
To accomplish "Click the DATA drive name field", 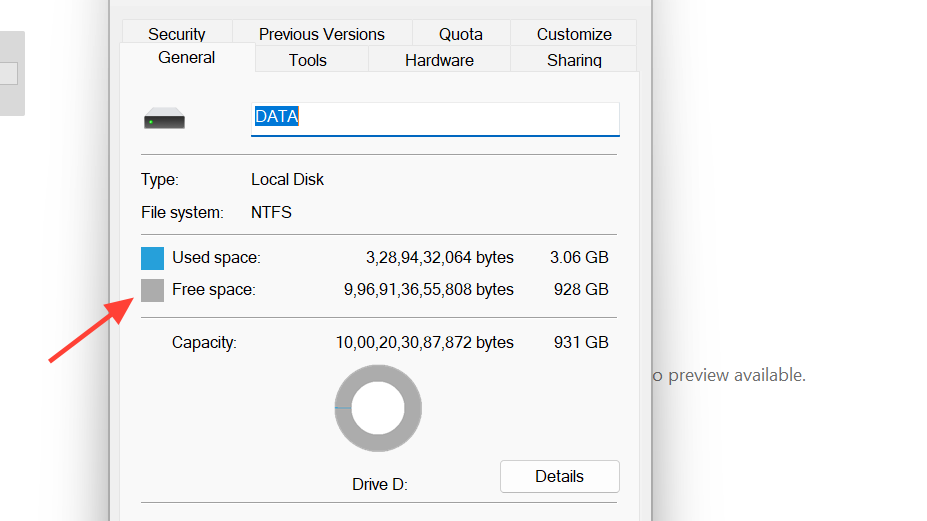I will click(435, 117).
